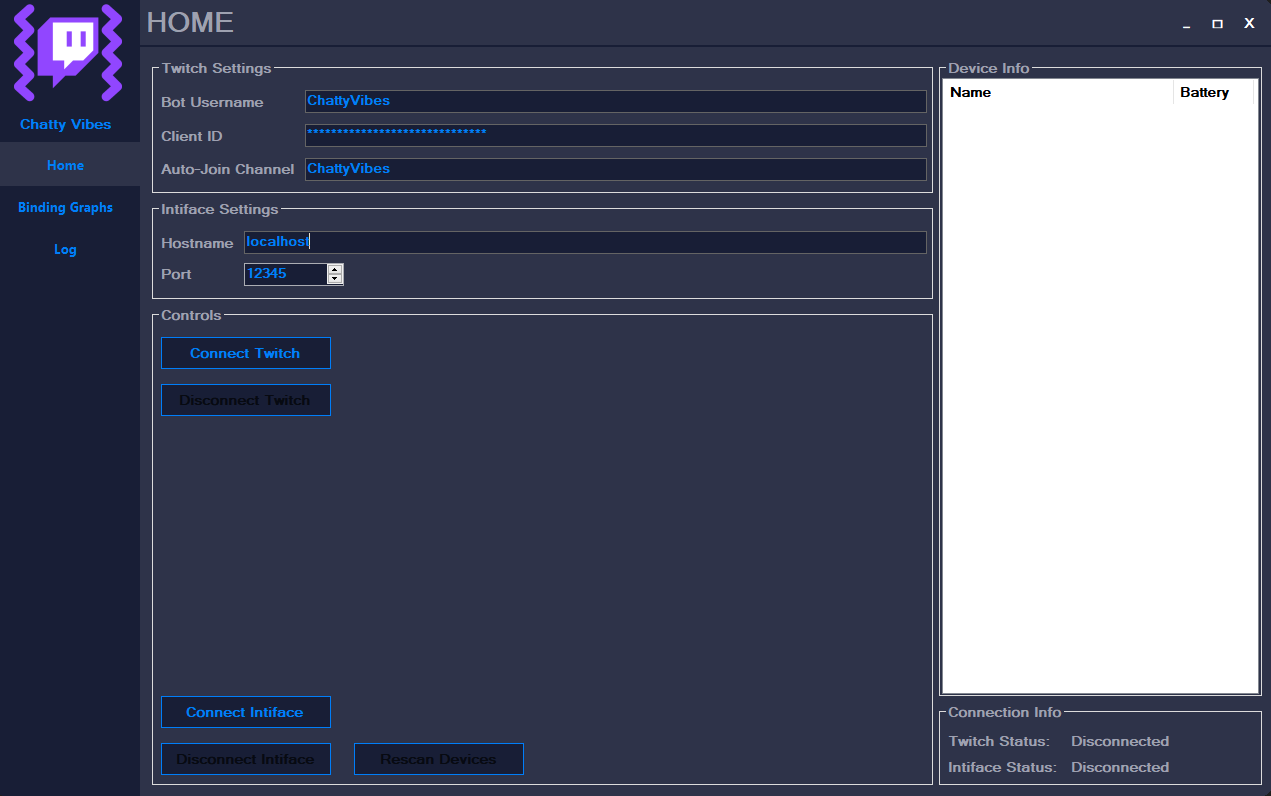Decrease the Port value with down arrow

point(335,279)
